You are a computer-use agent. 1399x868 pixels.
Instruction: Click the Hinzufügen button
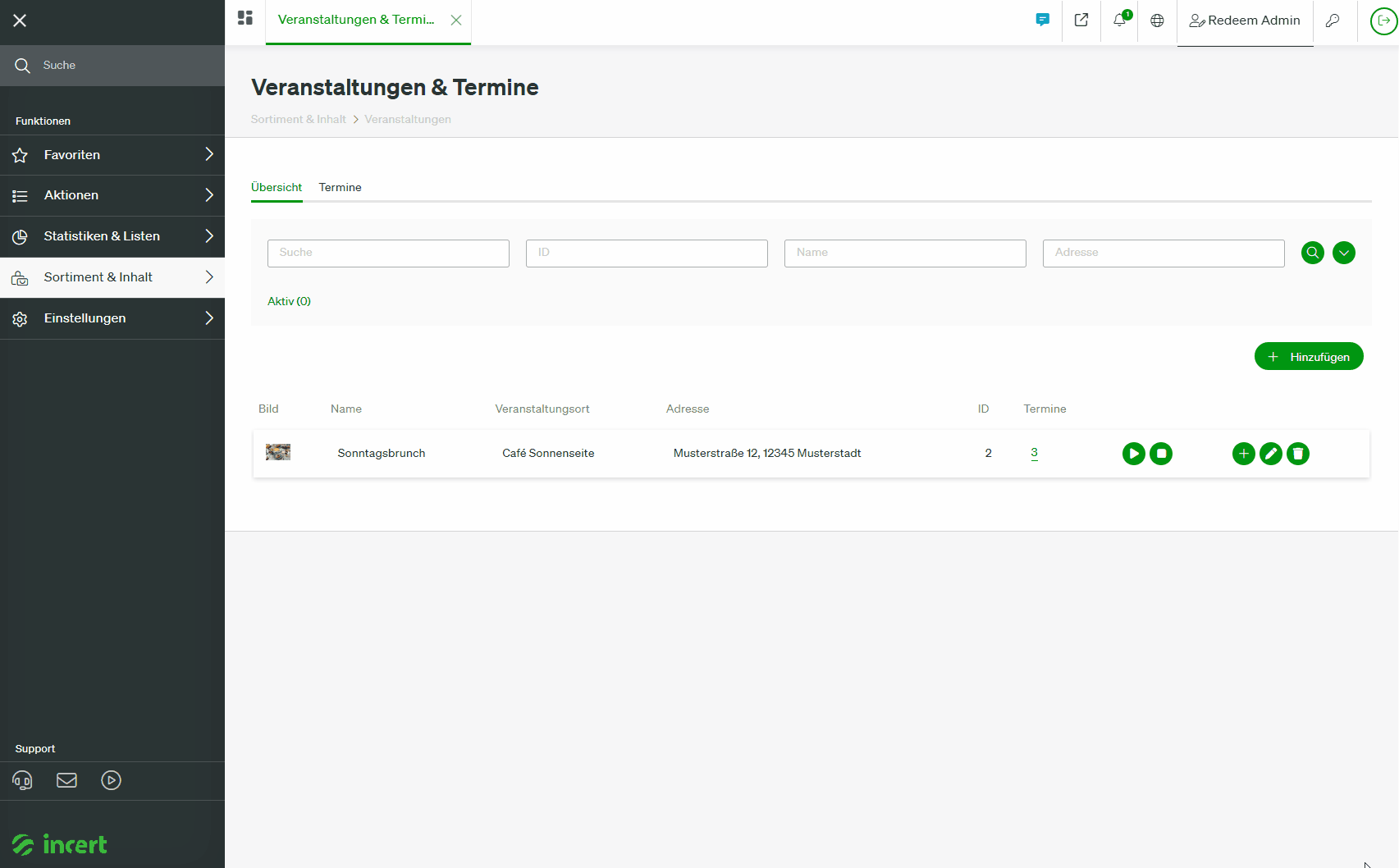(x=1309, y=356)
